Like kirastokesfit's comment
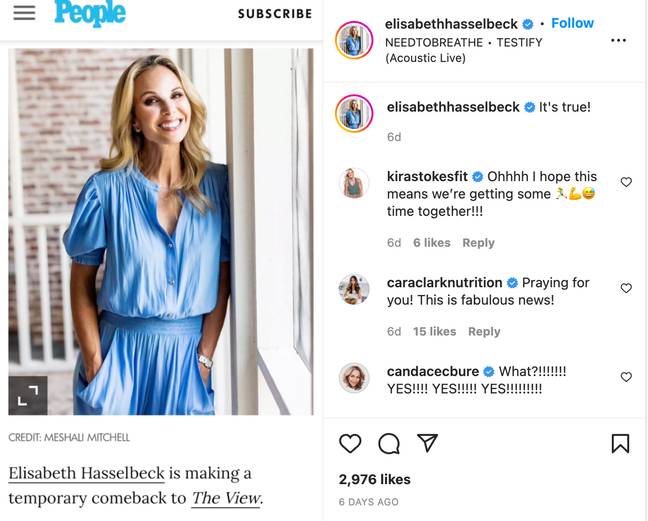Image resolution: width=648 pixels, height=521 pixels. click(x=626, y=182)
